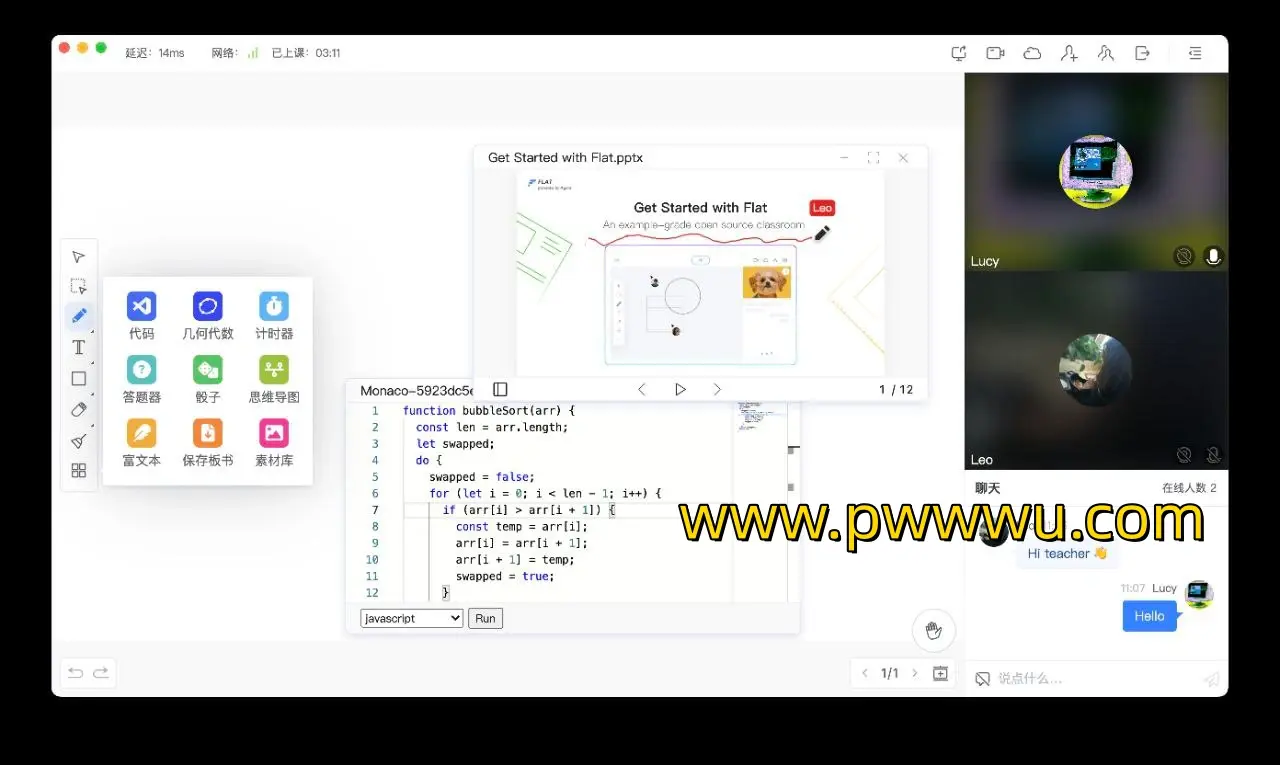The image size is (1280, 765).
Task: Toggle Leo's microphone
Action: click(x=1213, y=456)
